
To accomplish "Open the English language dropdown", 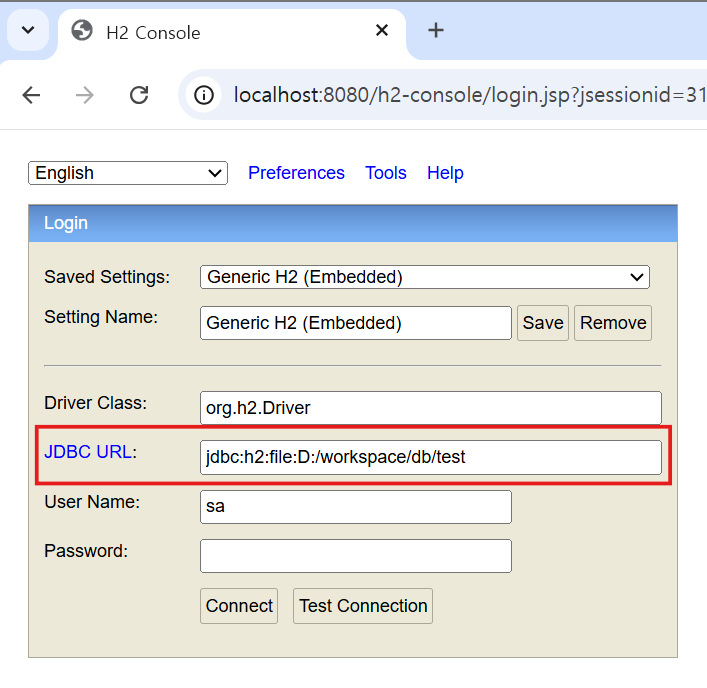I will 128,173.
